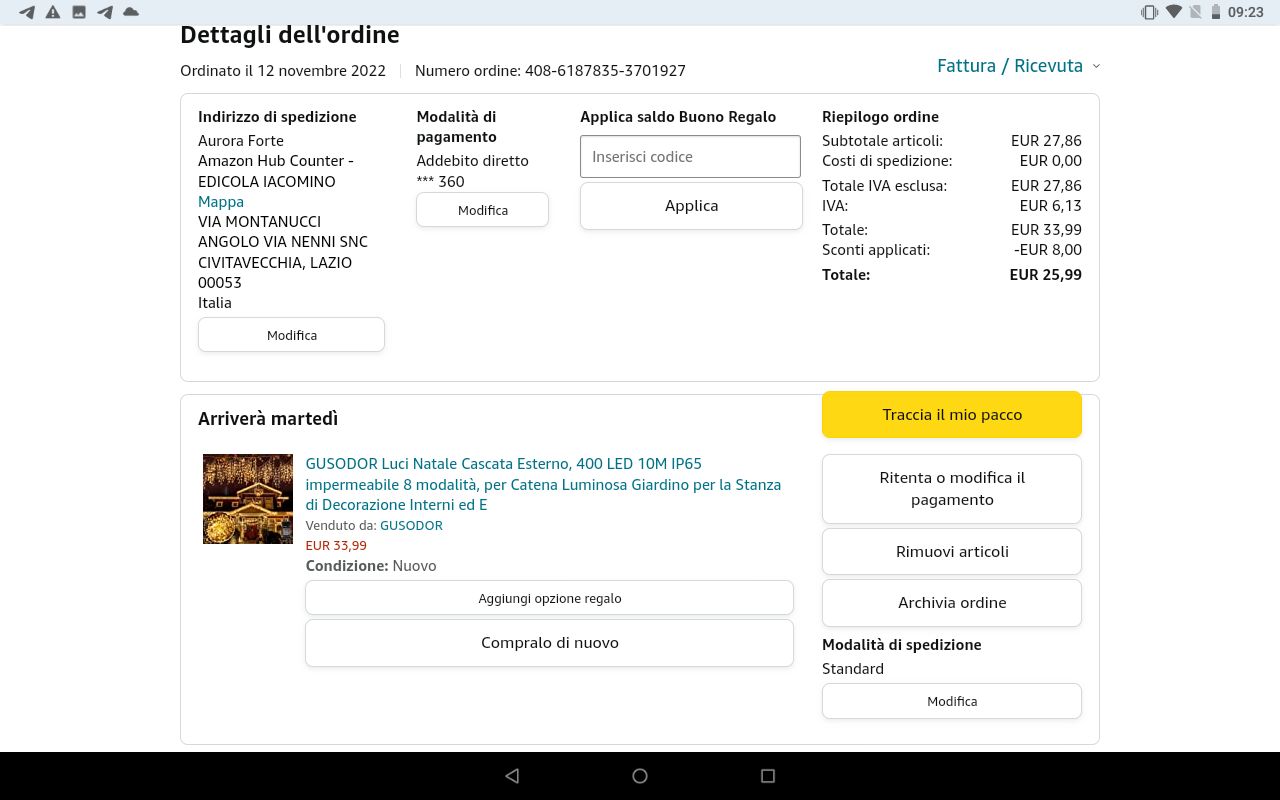Tap the battery icon in status bar
The width and height of the screenshot is (1280, 800).
pyautogui.click(x=1215, y=12)
